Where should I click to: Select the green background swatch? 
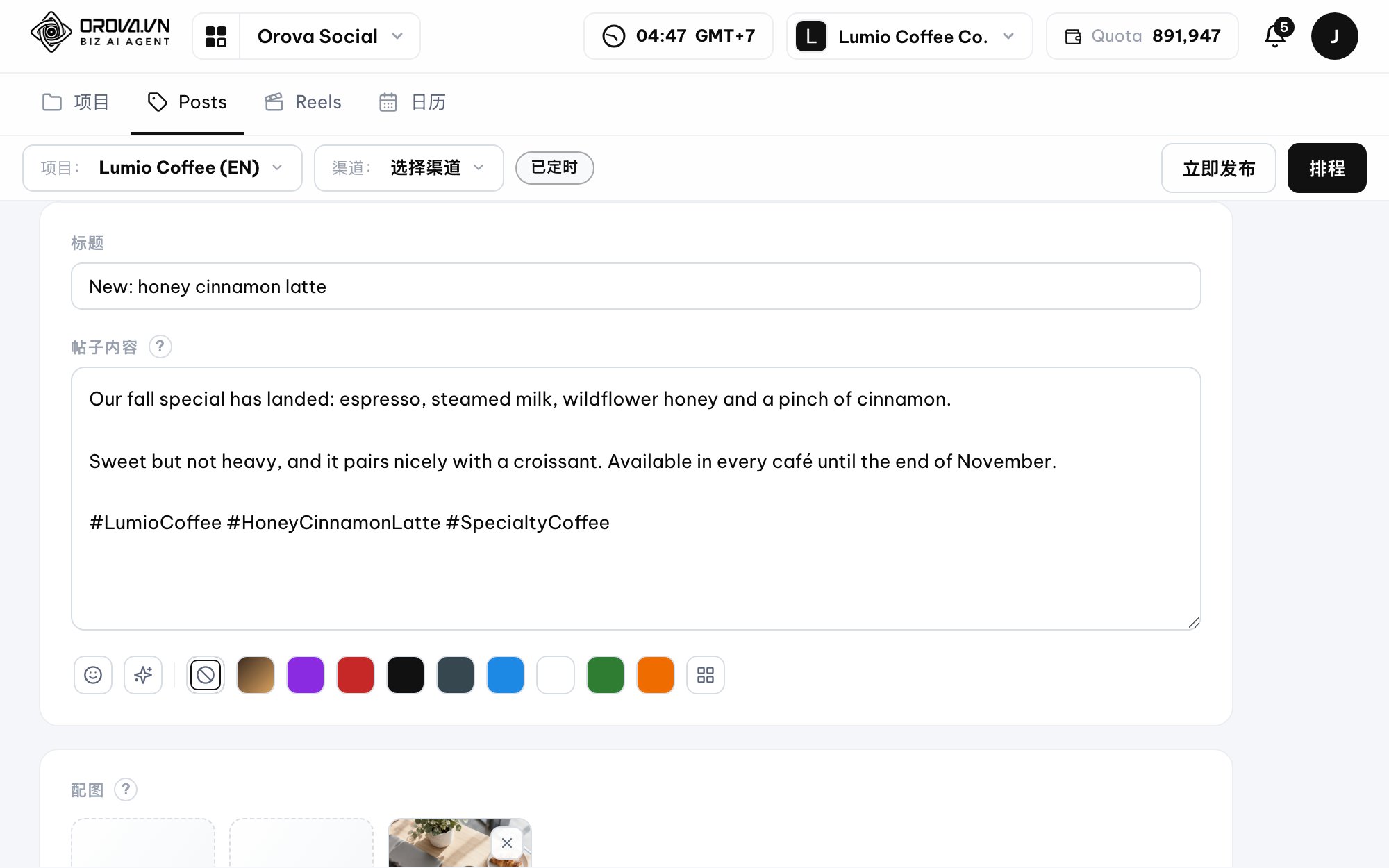click(606, 675)
